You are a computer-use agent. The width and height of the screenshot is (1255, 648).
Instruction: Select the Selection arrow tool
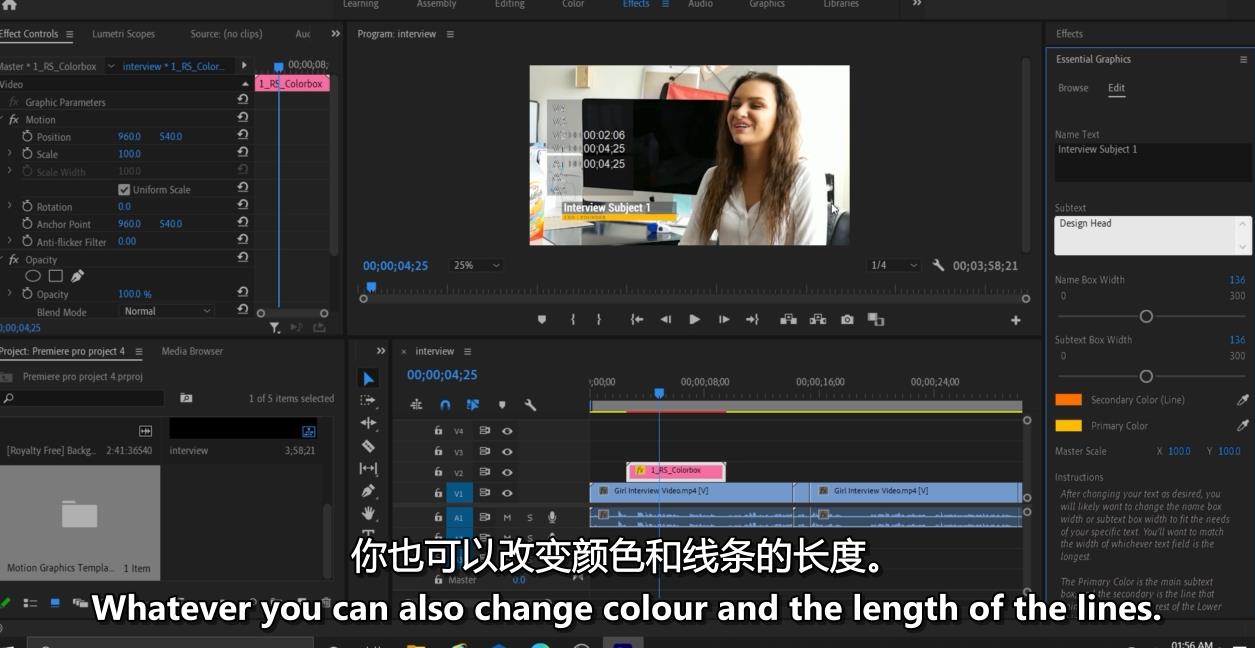pos(368,378)
